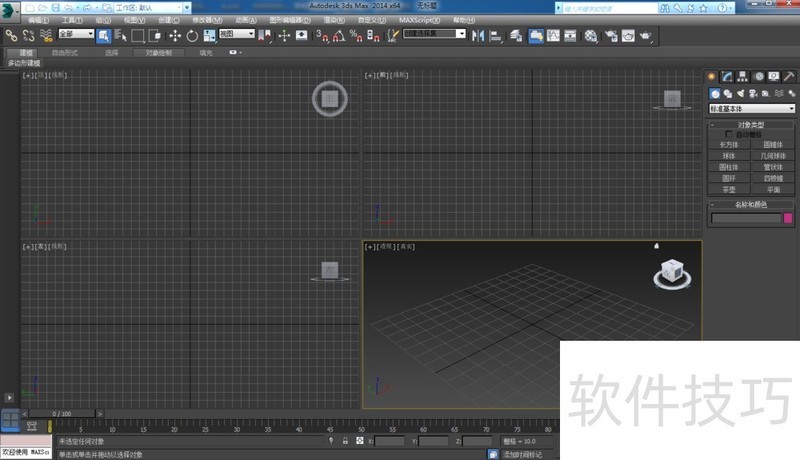Switch to the 对象绘制 ribbon tab
This screenshot has height=460, width=800.
(x=158, y=52)
